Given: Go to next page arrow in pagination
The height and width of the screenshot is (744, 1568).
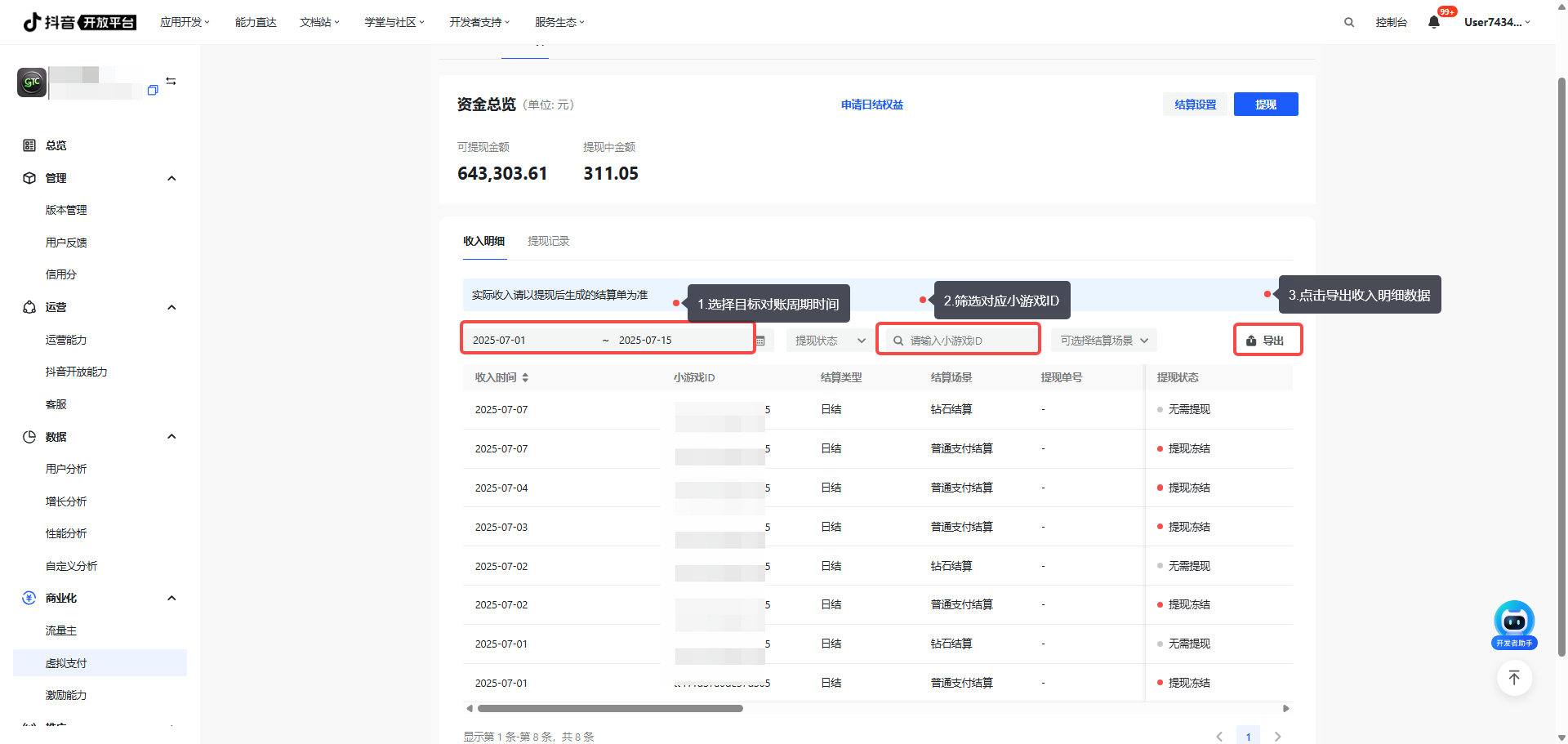Looking at the screenshot, I should point(1277,737).
